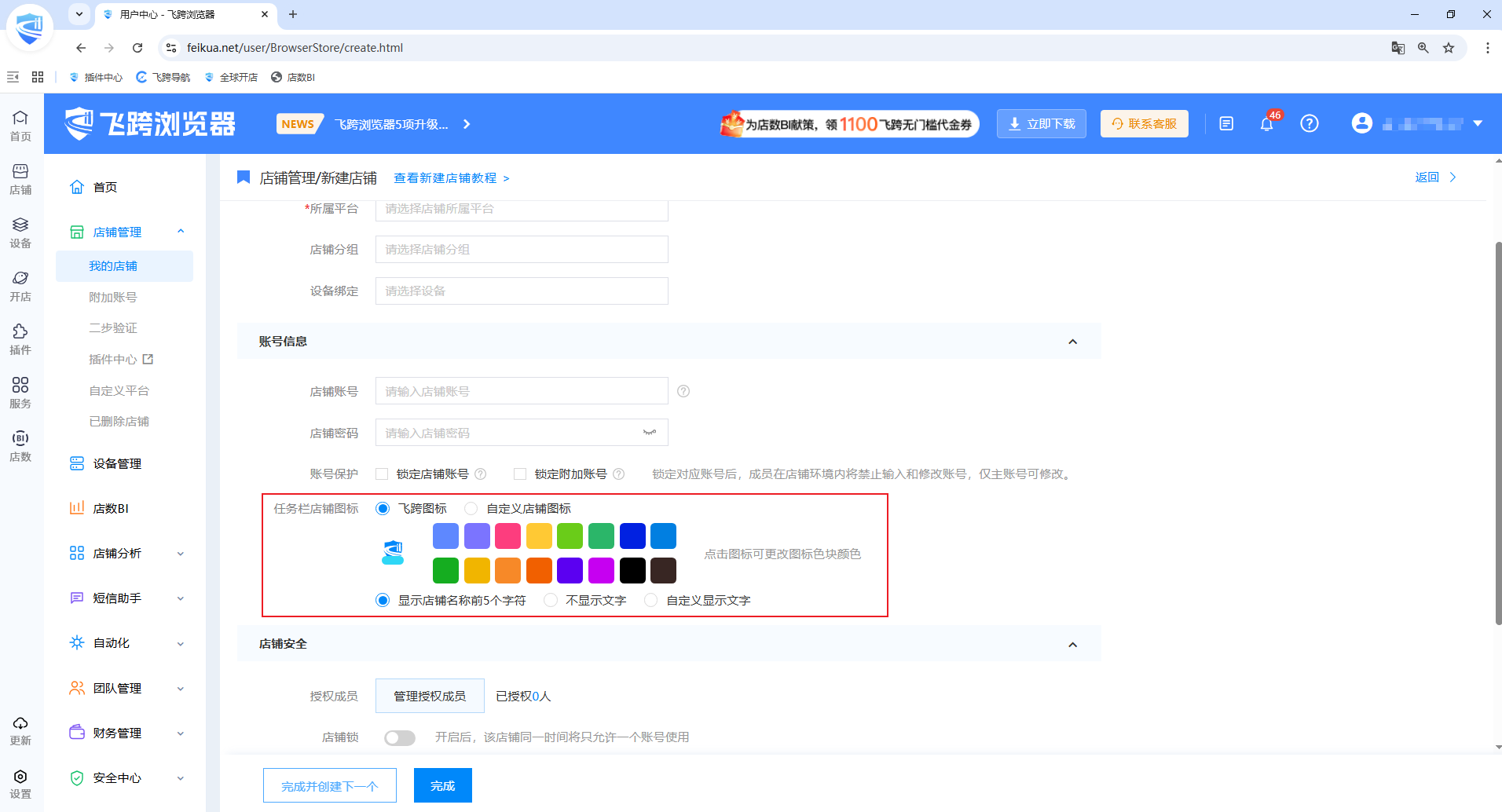Open the 店铺分组 dropdown
This screenshot has width=1502, height=812.
tap(522, 250)
